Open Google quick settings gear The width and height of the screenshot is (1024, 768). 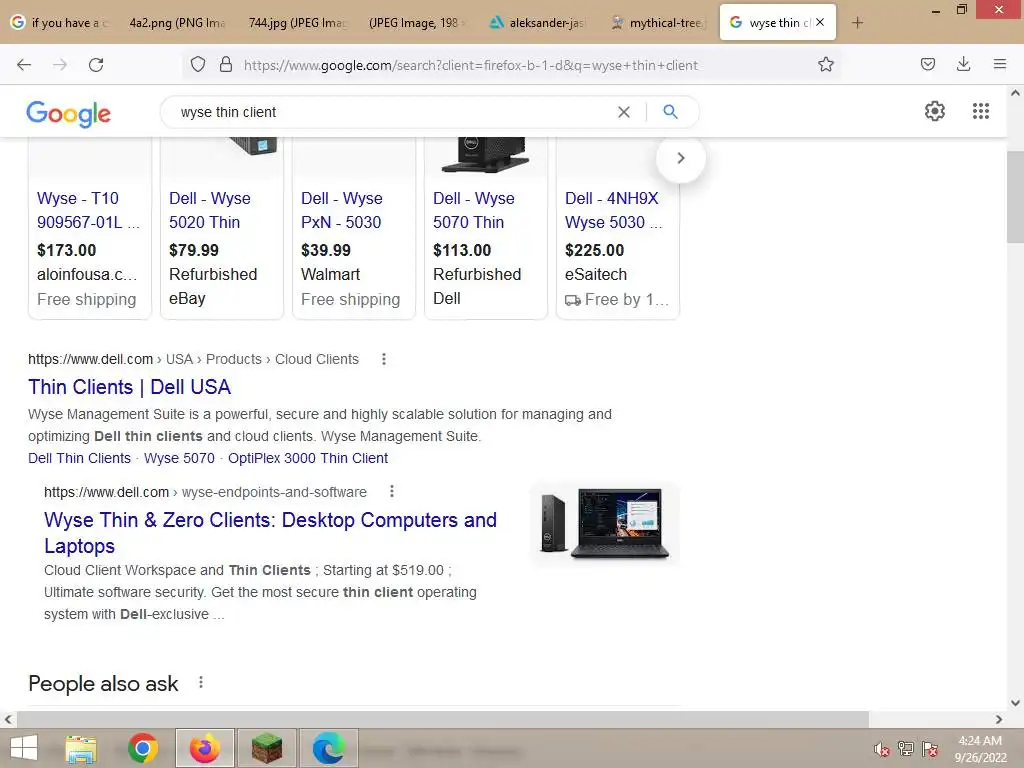coord(935,111)
